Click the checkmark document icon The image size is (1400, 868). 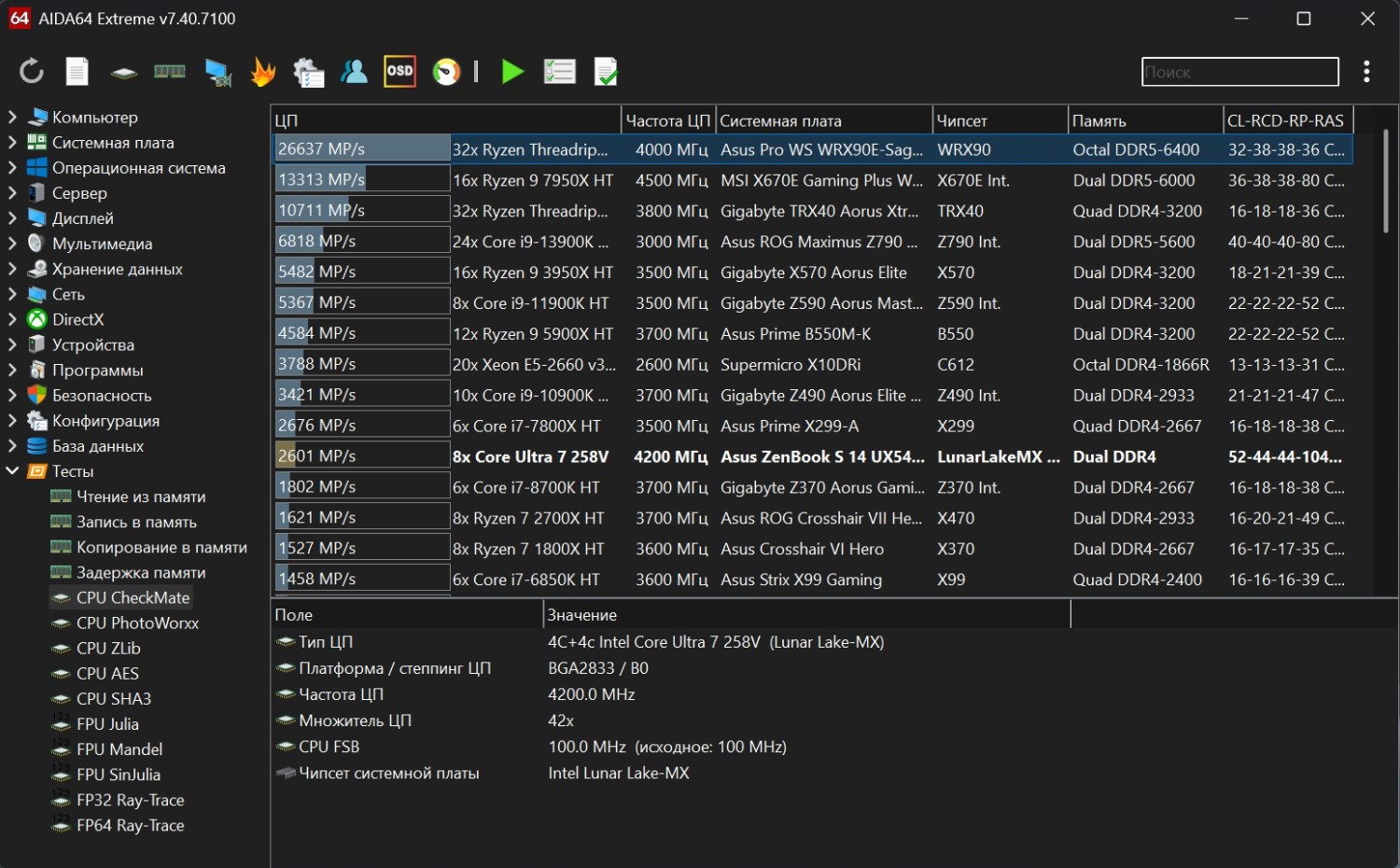click(x=606, y=72)
